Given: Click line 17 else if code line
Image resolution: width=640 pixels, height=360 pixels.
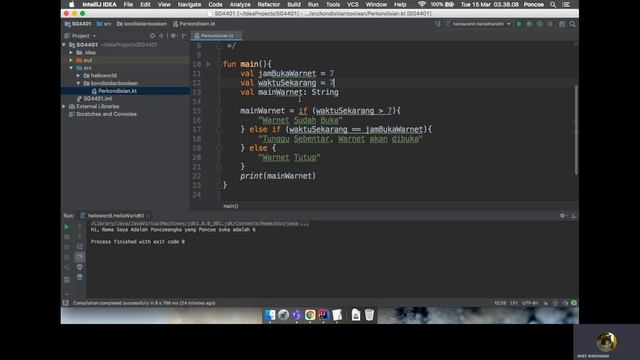Looking at the screenshot, I should coord(336,129).
